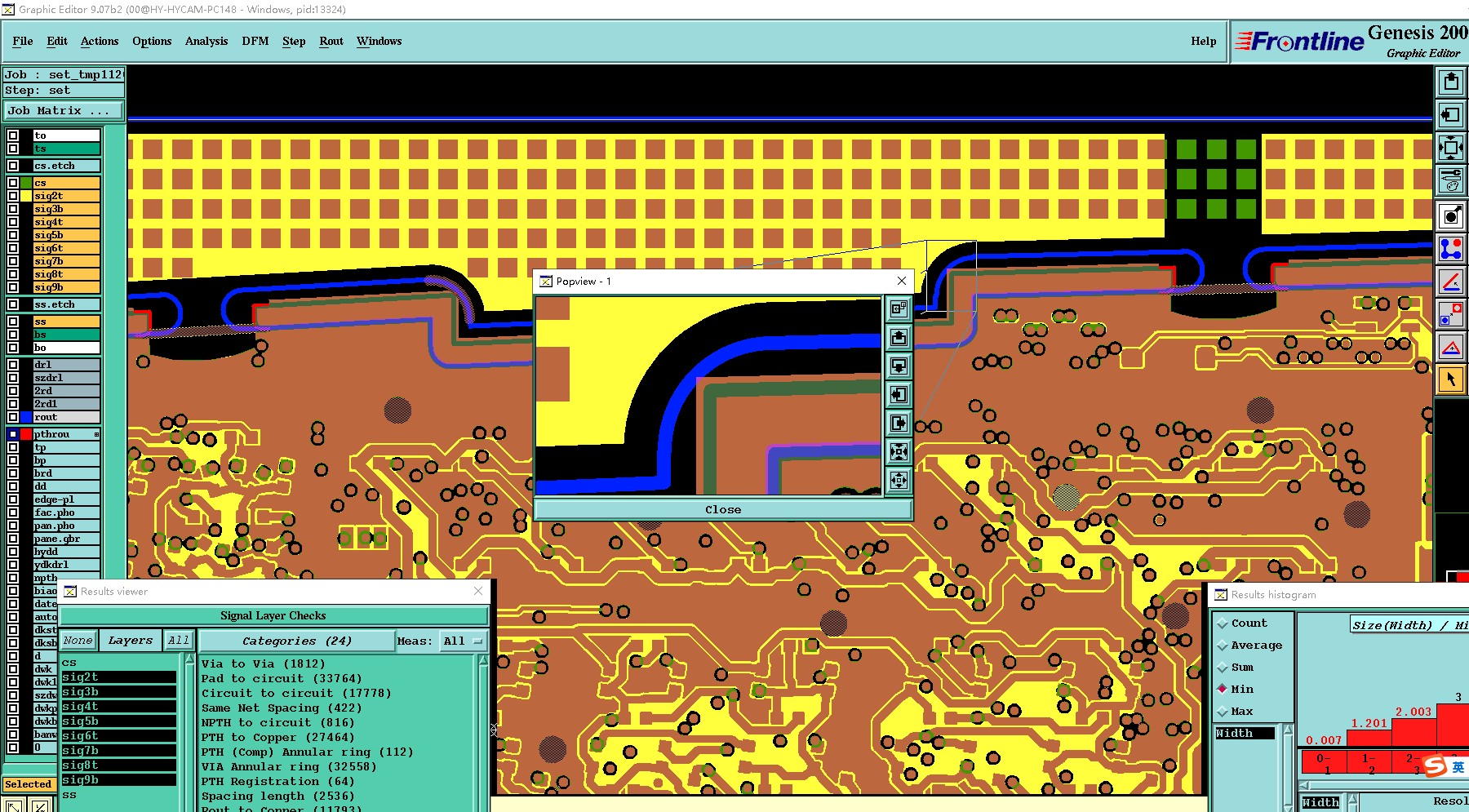This screenshot has height=812, width=1469.
Task: Click the None layers button in Results viewer
Action: point(78,641)
